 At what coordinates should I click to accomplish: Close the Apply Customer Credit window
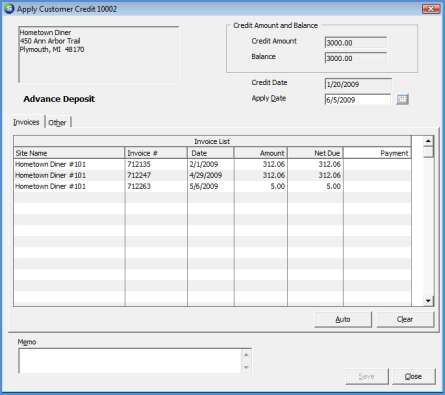(x=430, y=9)
